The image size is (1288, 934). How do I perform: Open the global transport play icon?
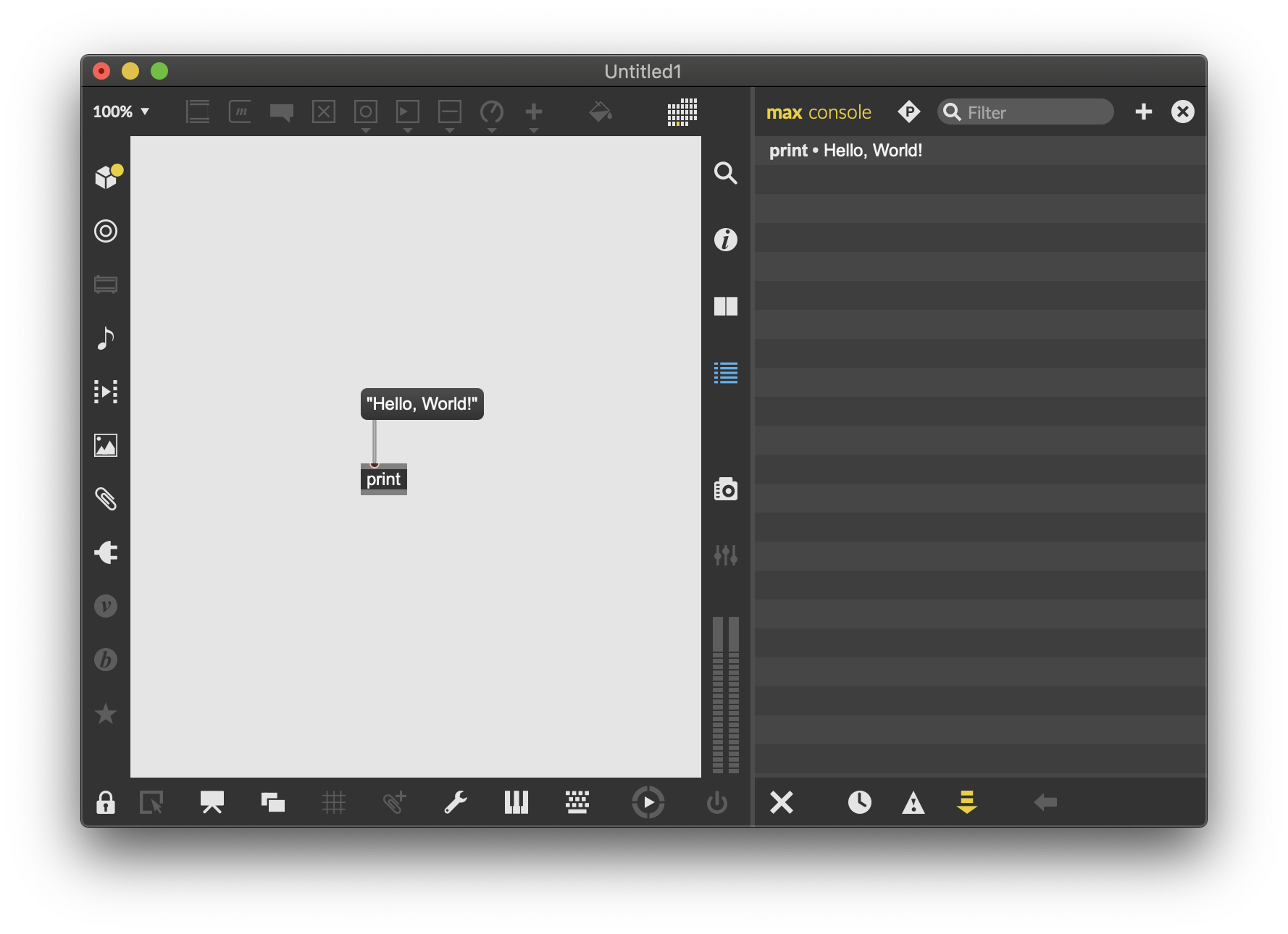[648, 802]
